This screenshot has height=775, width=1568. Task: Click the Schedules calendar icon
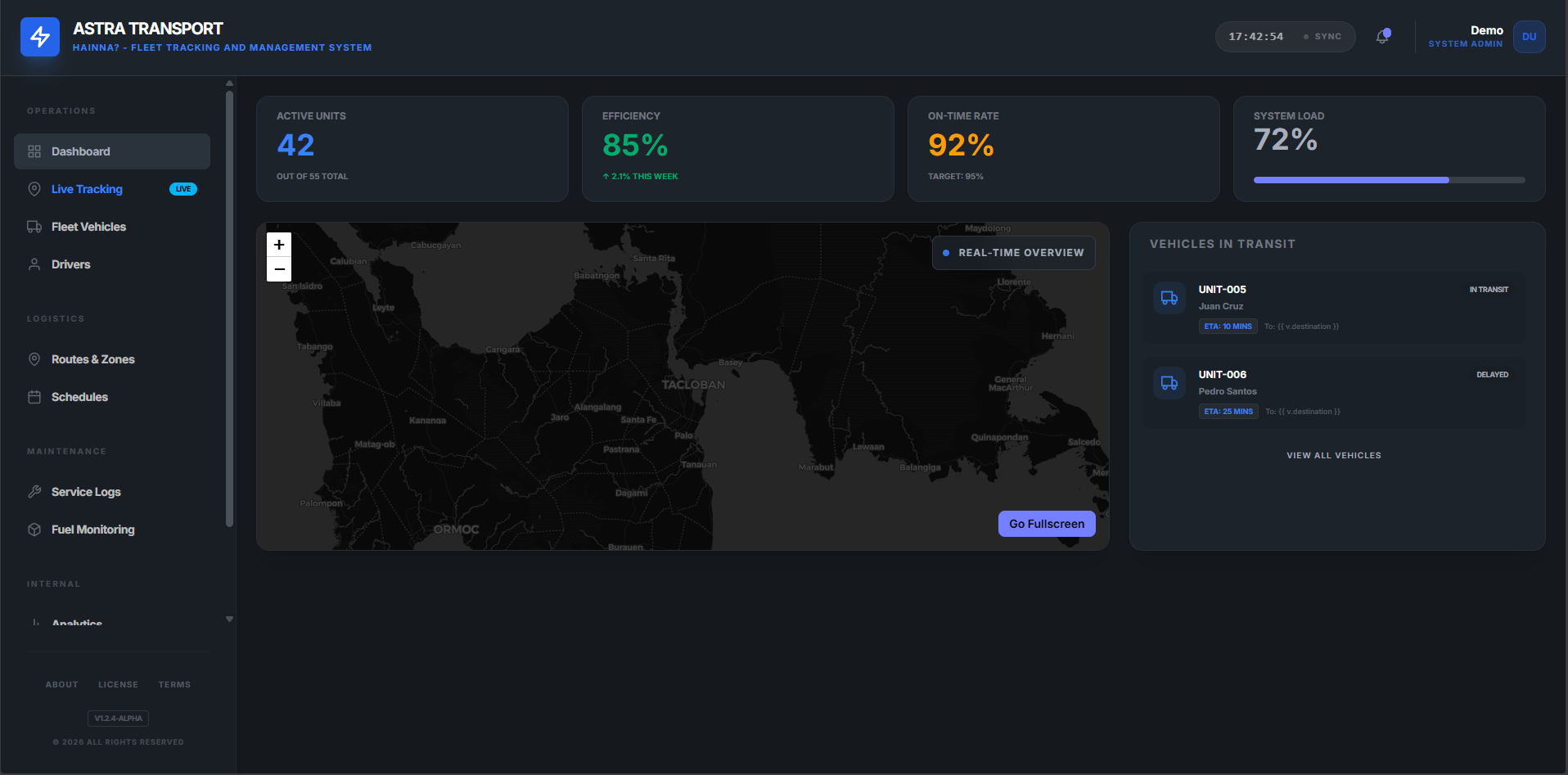point(34,397)
